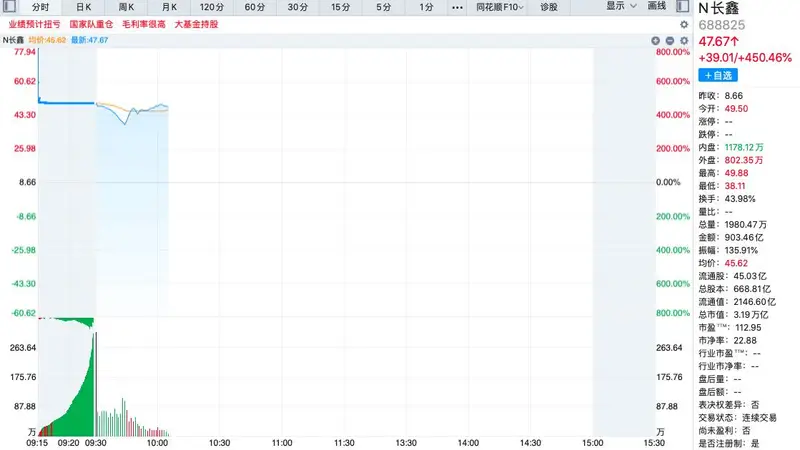Click the 市盈 112.95 value
The height and width of the screenshot is (450, 800).
click(x=748, y=328)
